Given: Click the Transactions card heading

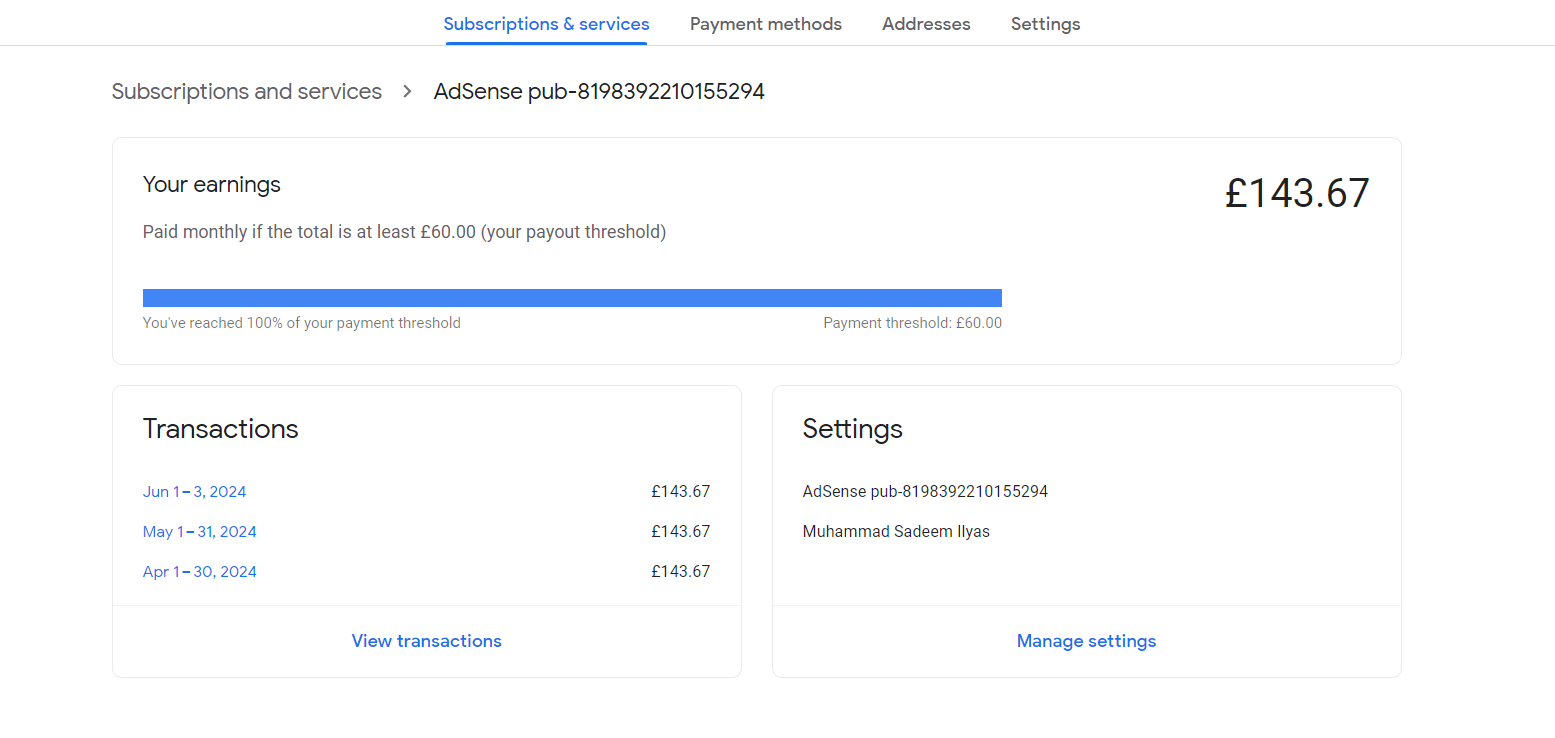Looking at the screenshot, I should point(221,429).
